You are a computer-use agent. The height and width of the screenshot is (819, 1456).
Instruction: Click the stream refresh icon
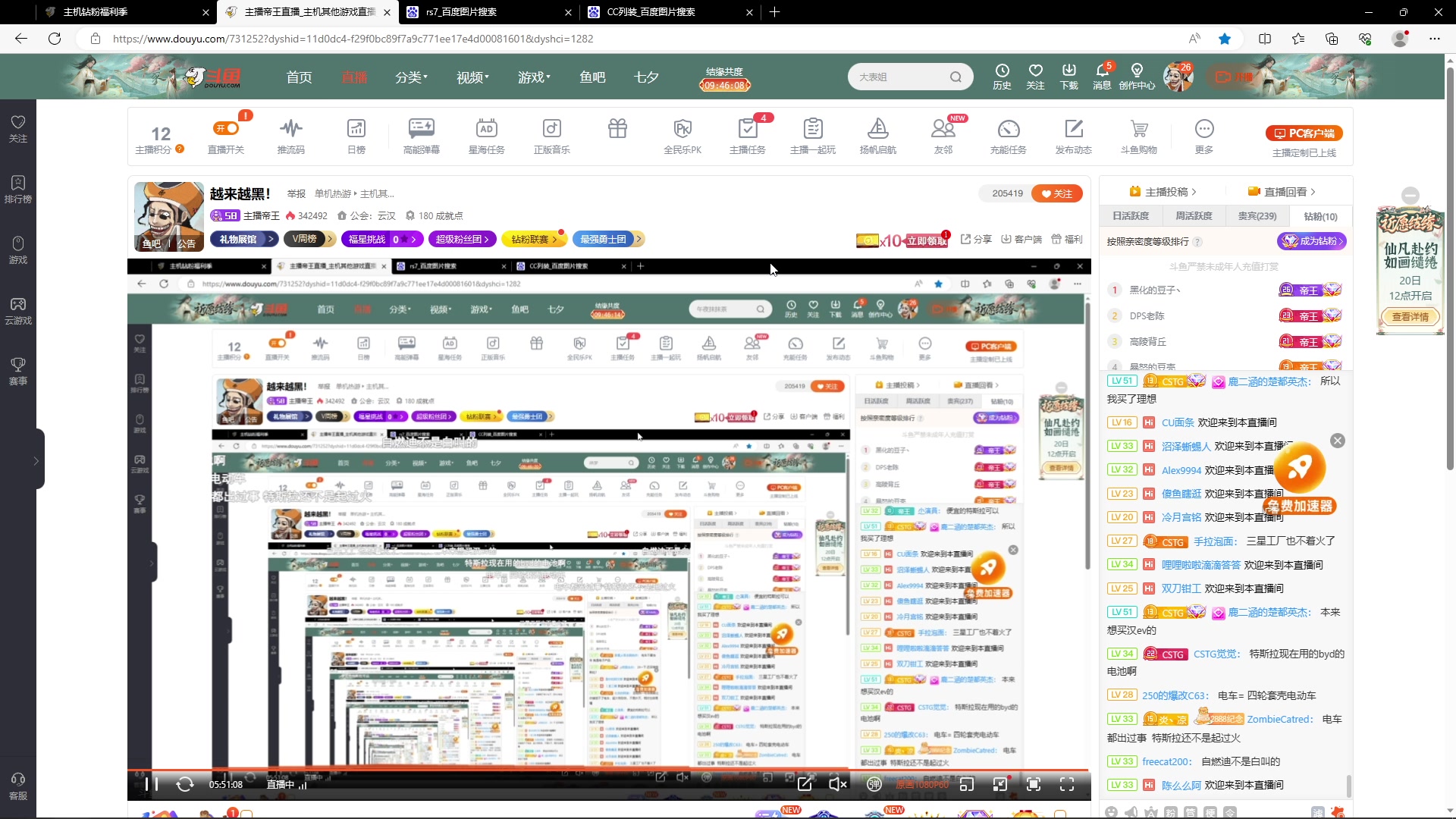(x=185, y=784)
